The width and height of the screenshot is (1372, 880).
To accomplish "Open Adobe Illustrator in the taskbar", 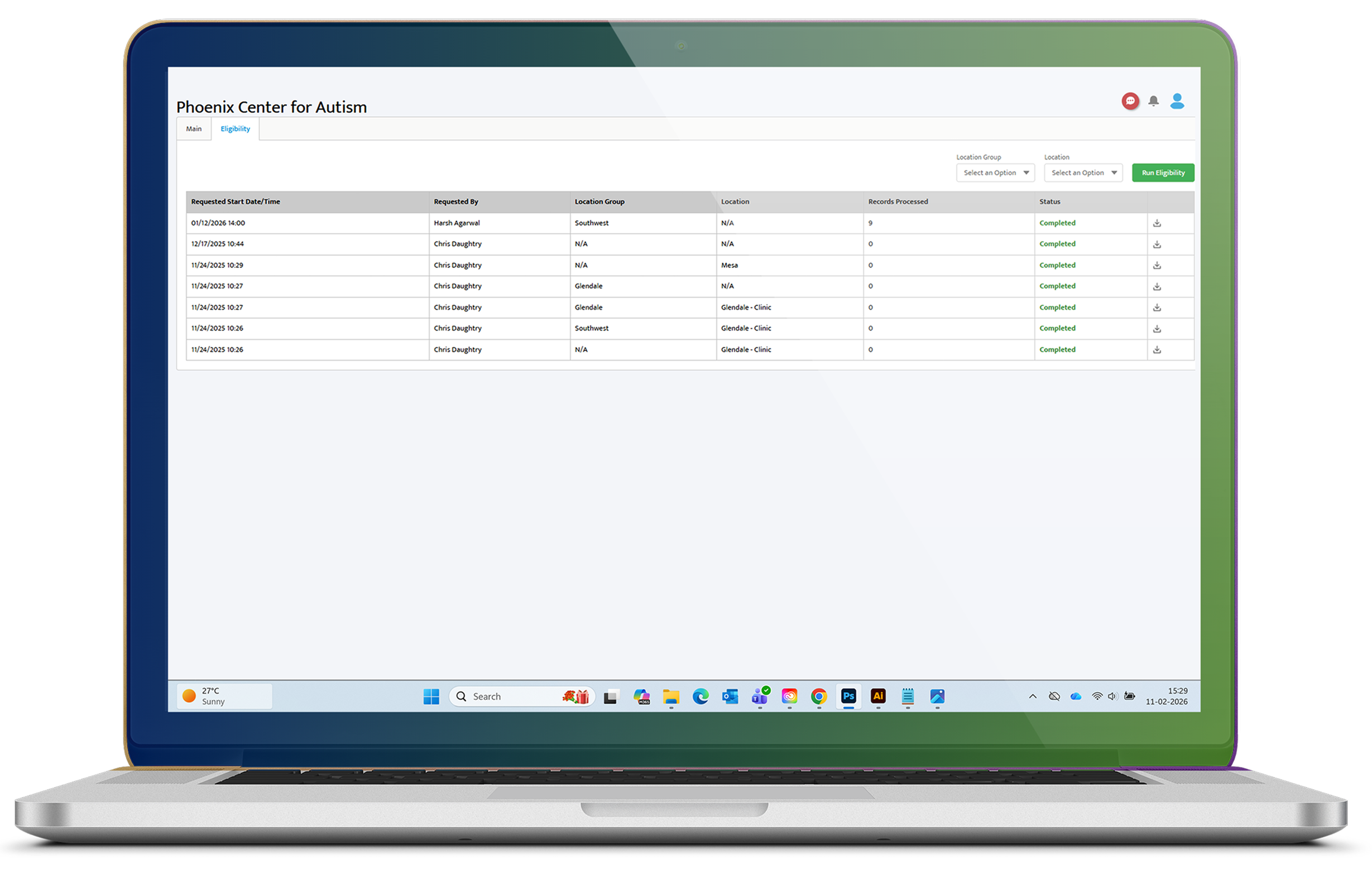I will (877, 696).
